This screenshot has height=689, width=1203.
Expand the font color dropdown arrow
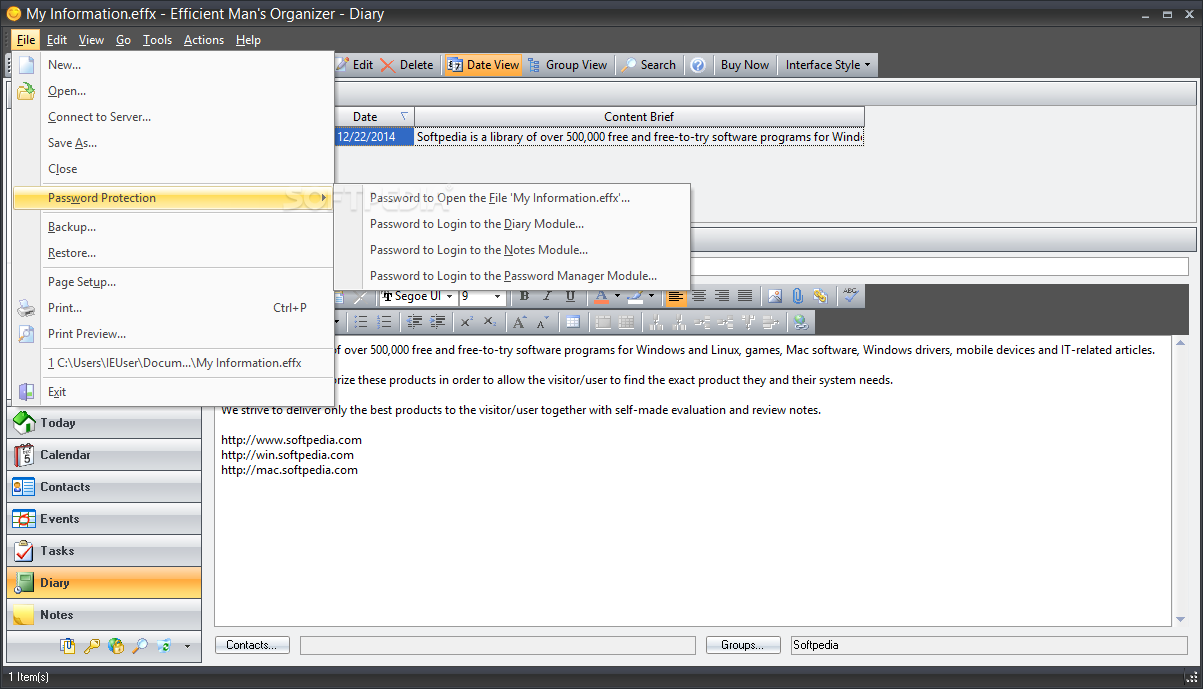617,296
